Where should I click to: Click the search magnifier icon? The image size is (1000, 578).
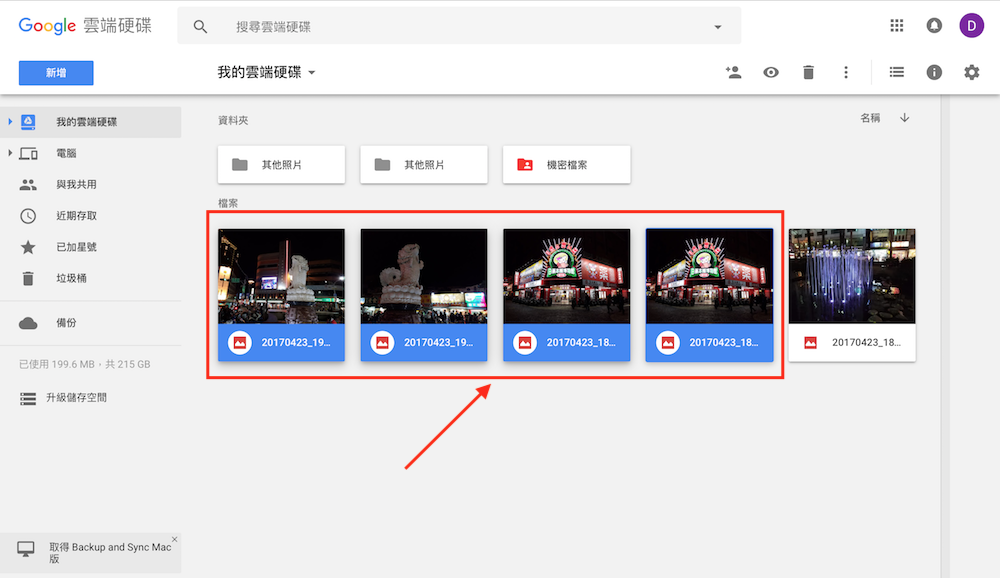point(200,27)
